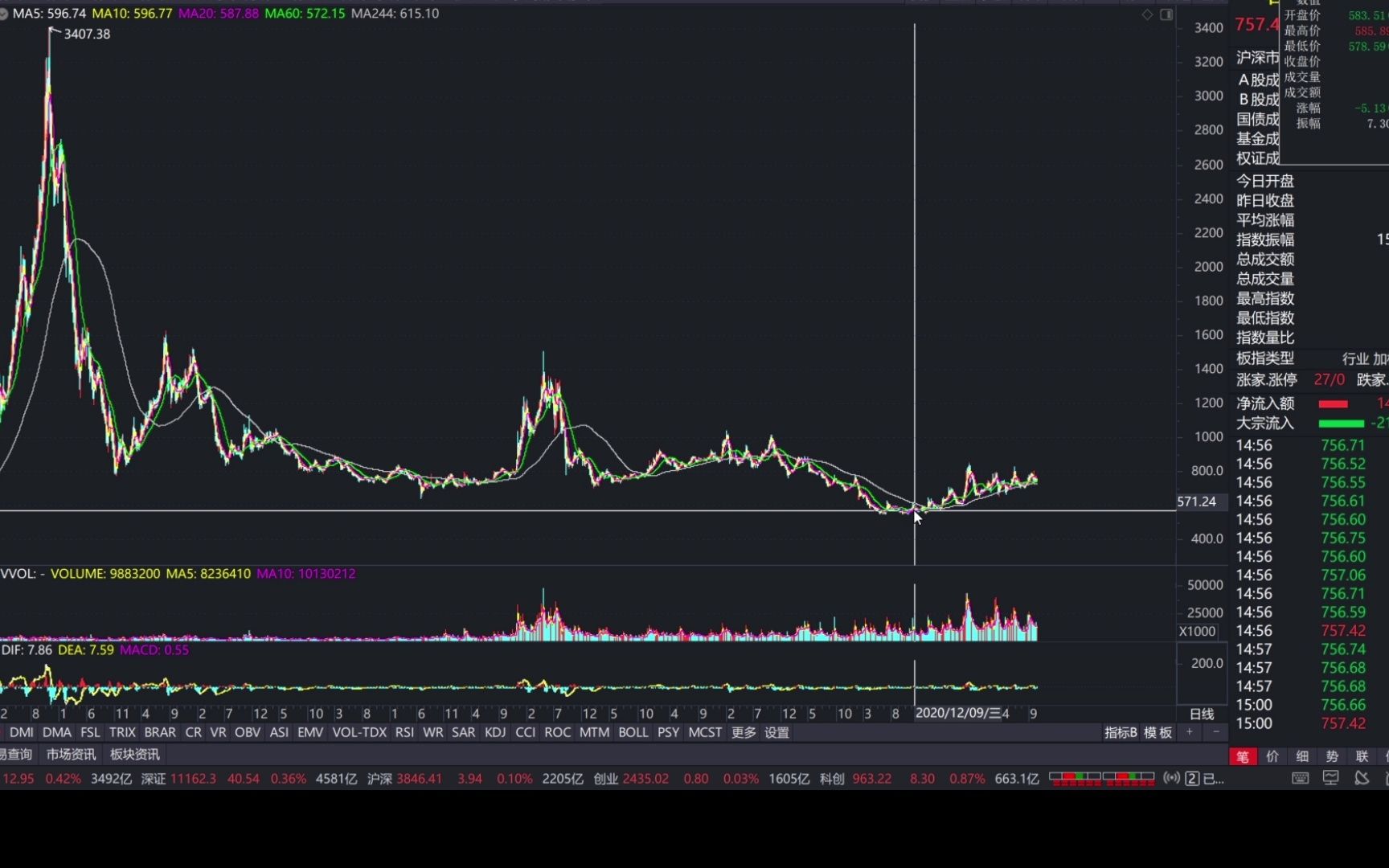Click the 571.24 crosshair price label
The width and height of the screenshot is (1389, 868).
[1197, 502]
